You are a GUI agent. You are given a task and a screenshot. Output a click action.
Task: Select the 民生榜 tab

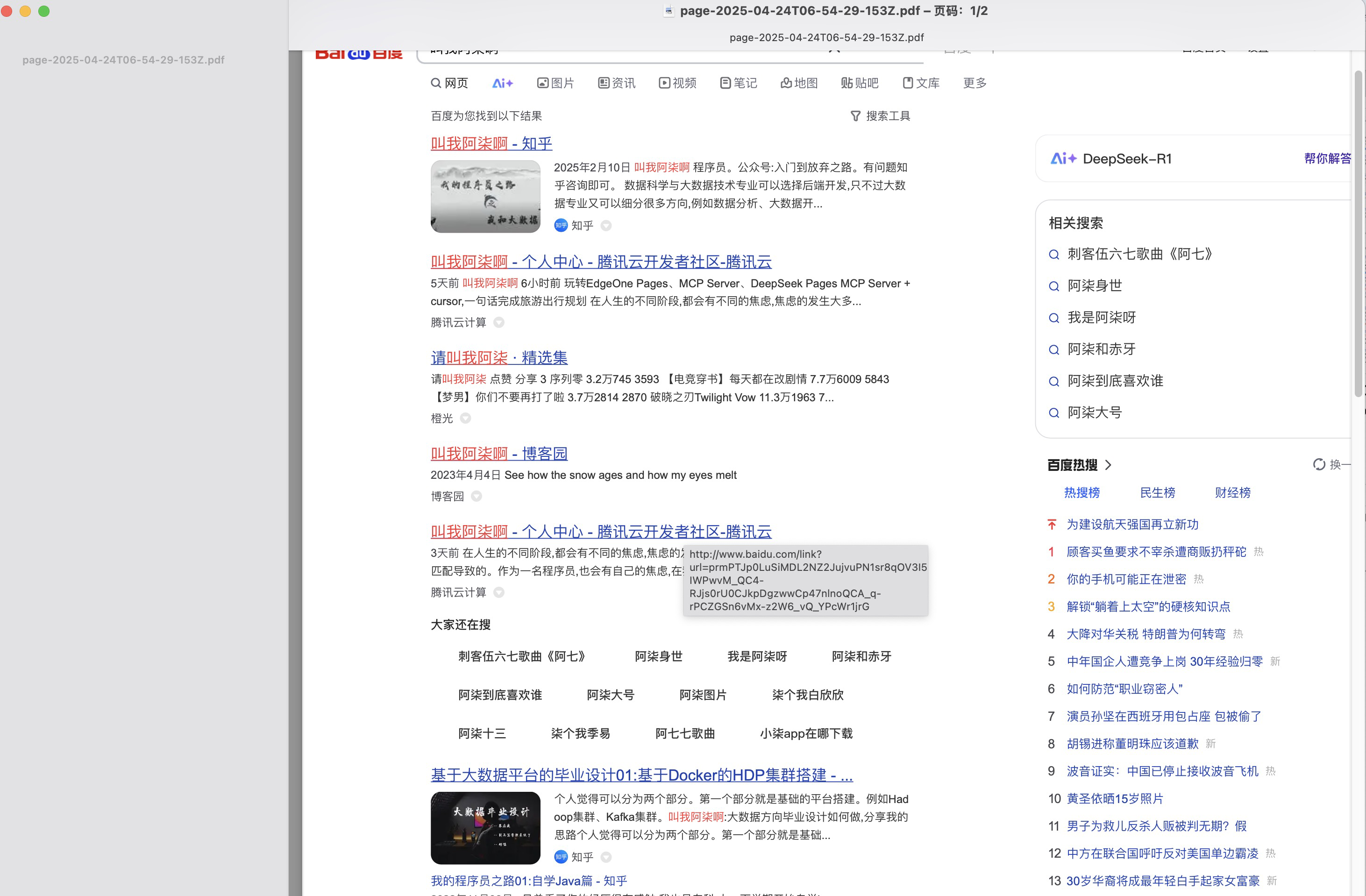pyautogui.click(x=1157, y=492)
